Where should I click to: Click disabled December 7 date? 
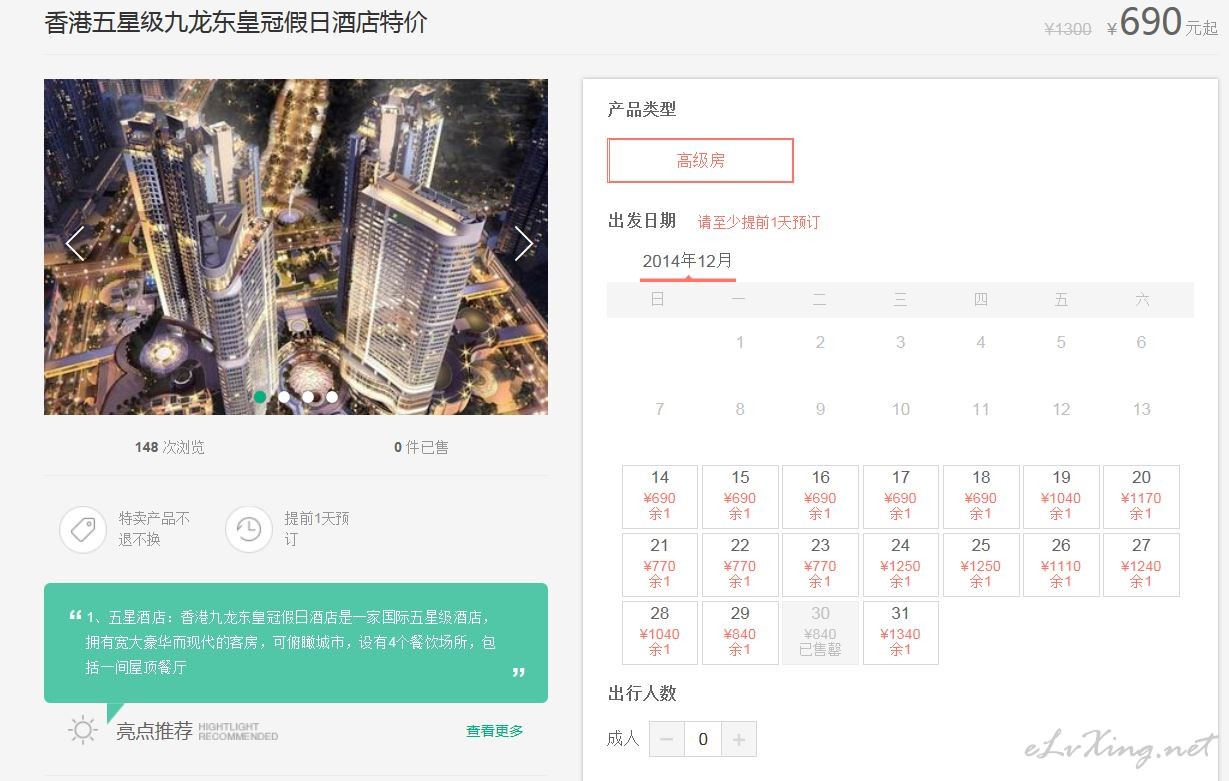click(660, 409)
